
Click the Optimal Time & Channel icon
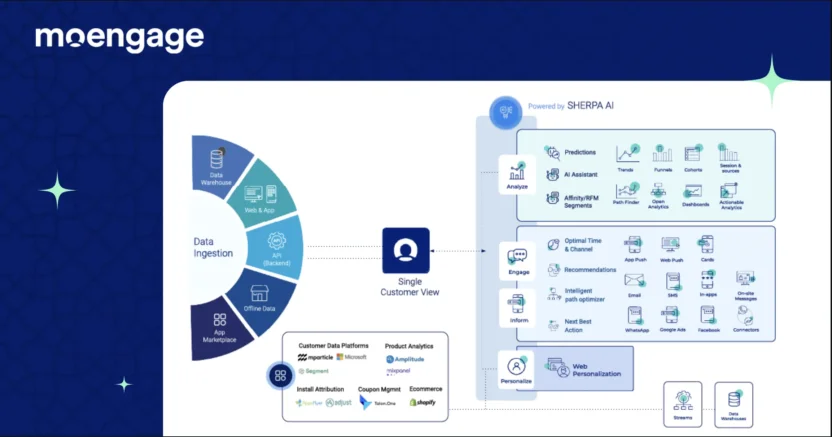click(x=553, y=244)
